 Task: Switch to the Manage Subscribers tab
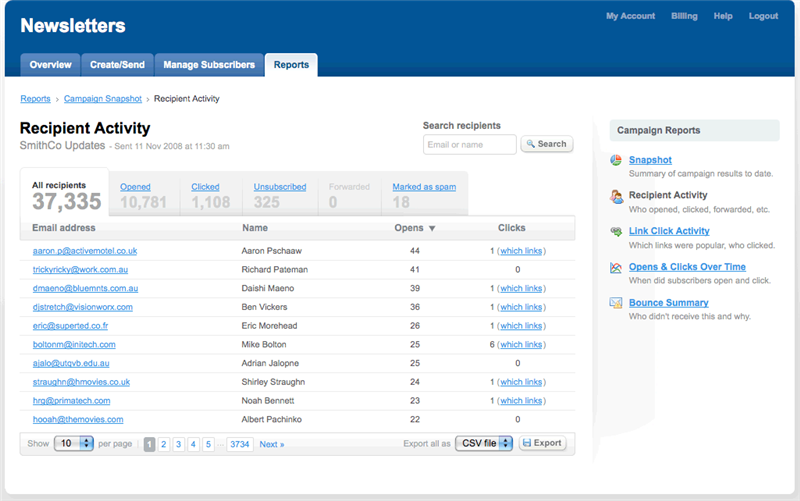(209, 65)
